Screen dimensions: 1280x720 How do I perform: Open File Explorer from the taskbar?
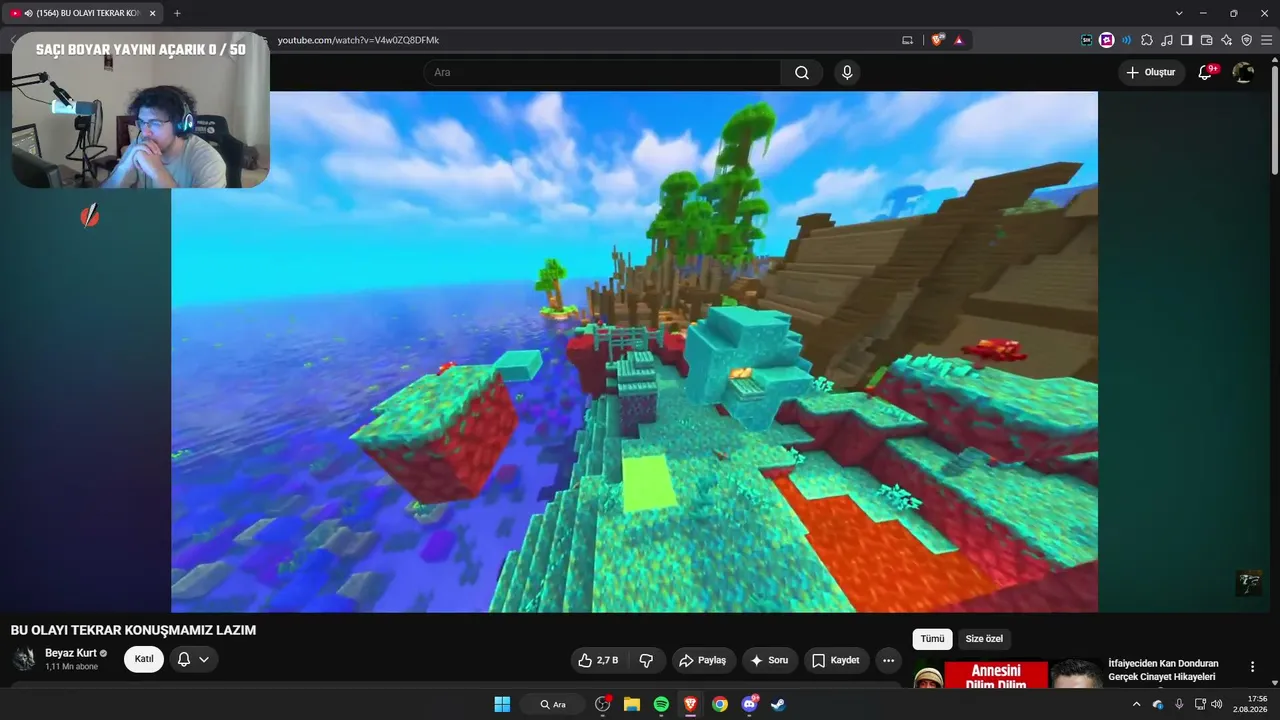click(632, 704)
